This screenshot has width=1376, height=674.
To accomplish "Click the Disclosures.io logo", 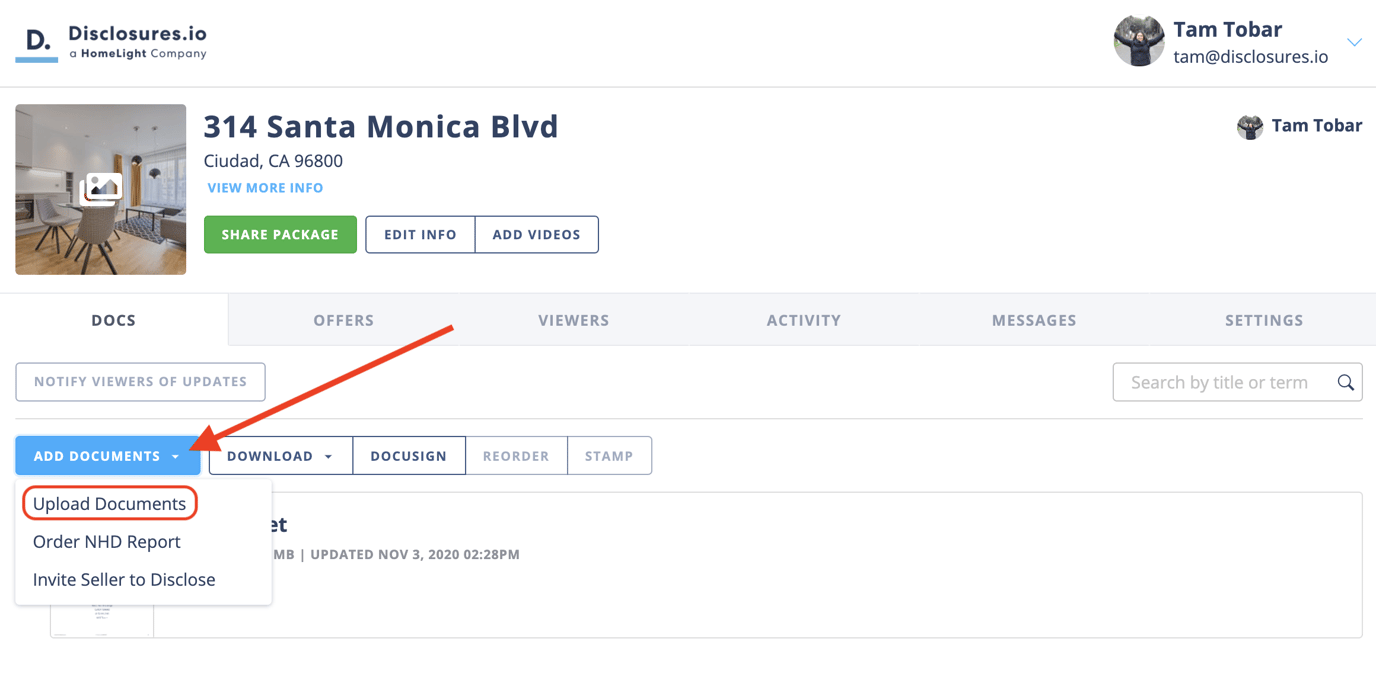I will 111,42.
